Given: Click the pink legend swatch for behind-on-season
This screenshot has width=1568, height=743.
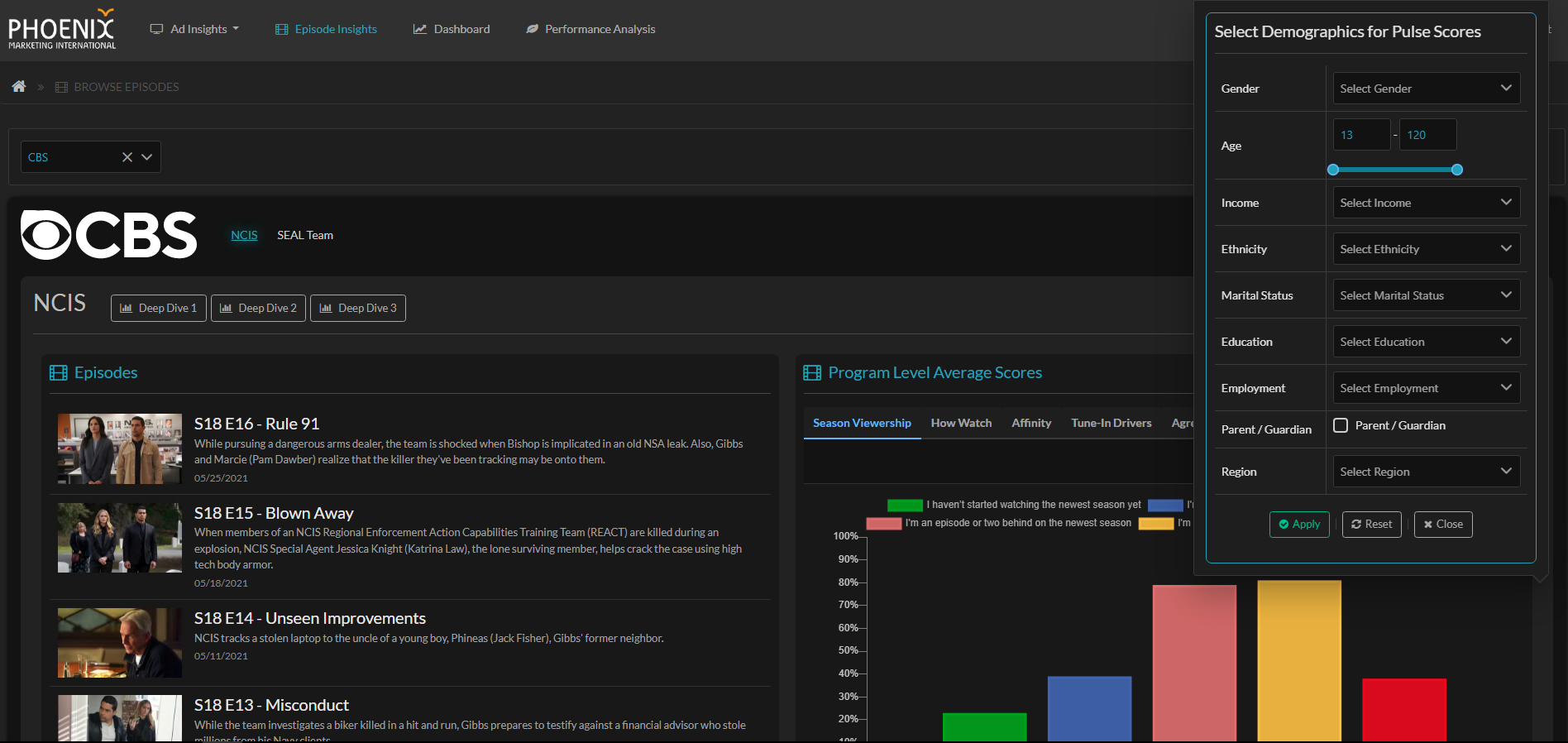Looking at the screenshot, I should click(x=883, y=523).
